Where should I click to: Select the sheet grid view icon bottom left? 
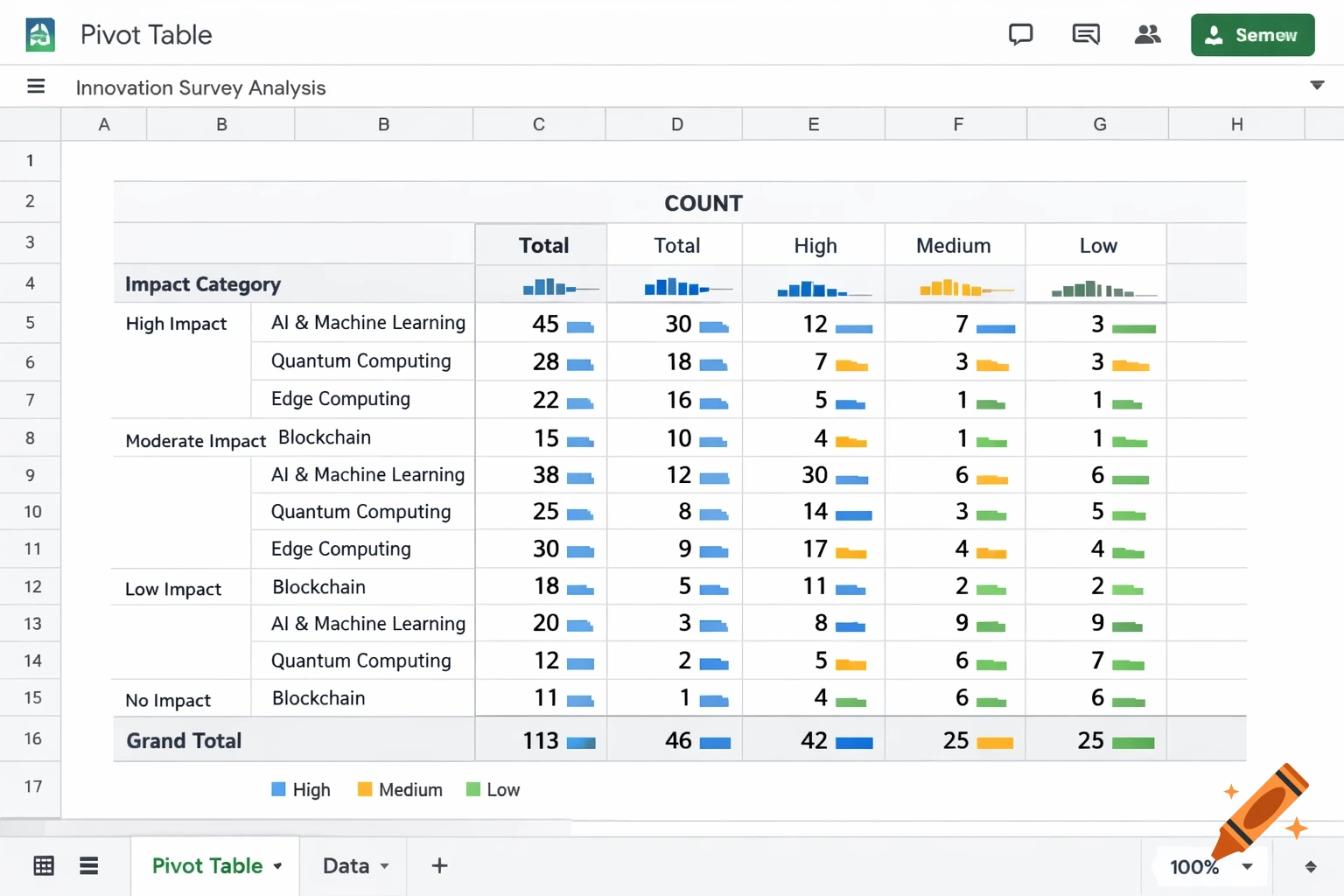44,865
